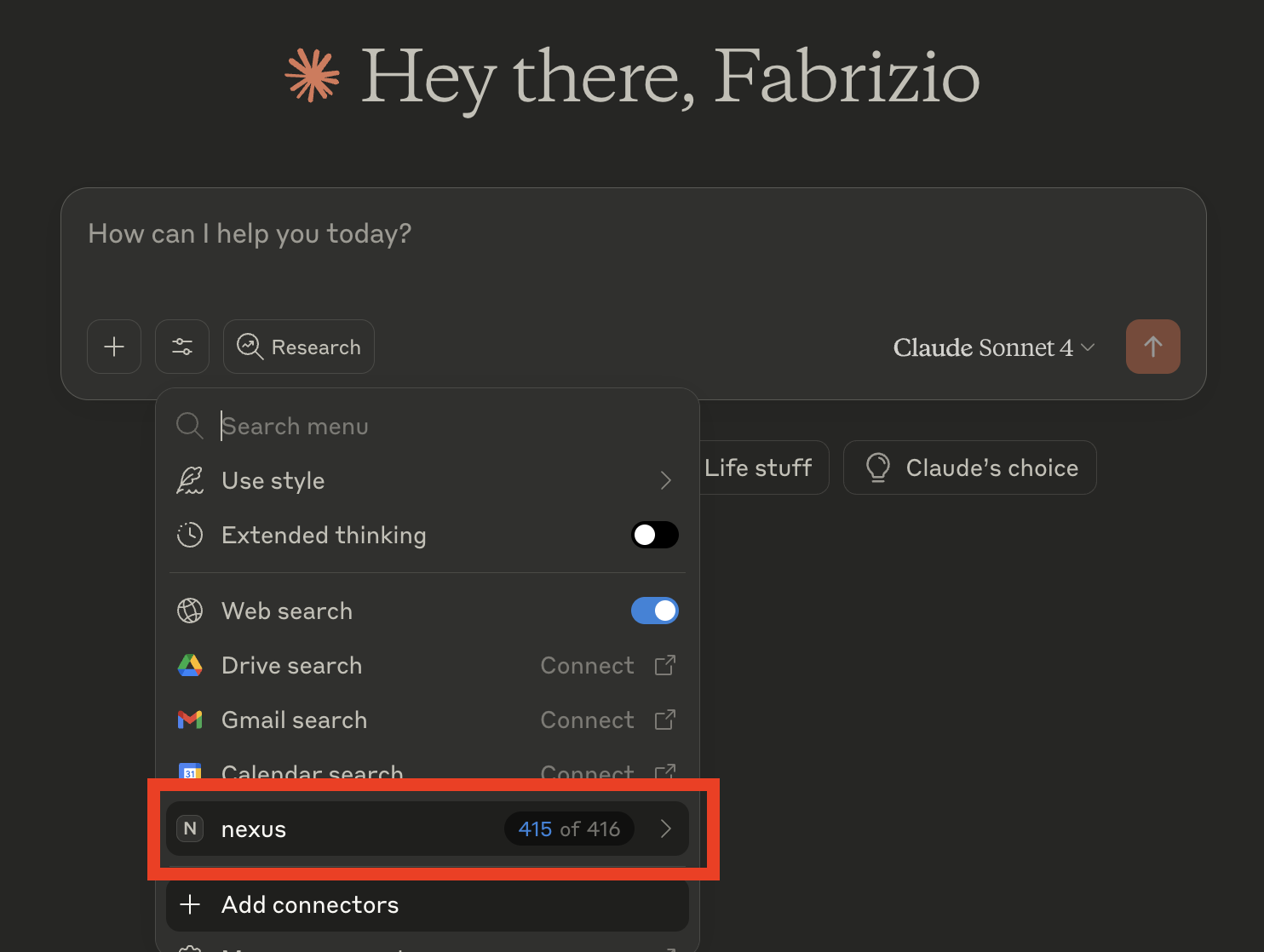1264x952 pixels.
Task: Click the Gmail icon
Action: pos(190,720)
